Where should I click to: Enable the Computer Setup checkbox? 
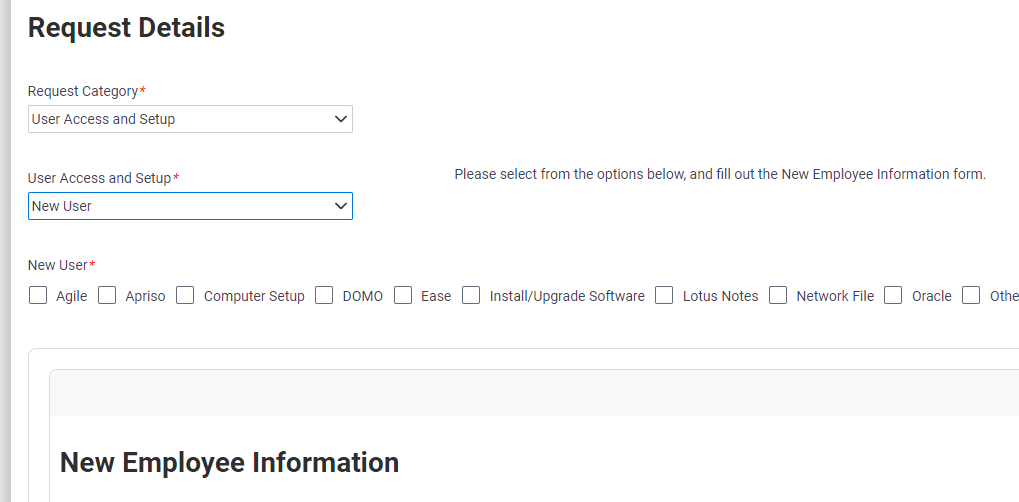[x=185, y=295]
